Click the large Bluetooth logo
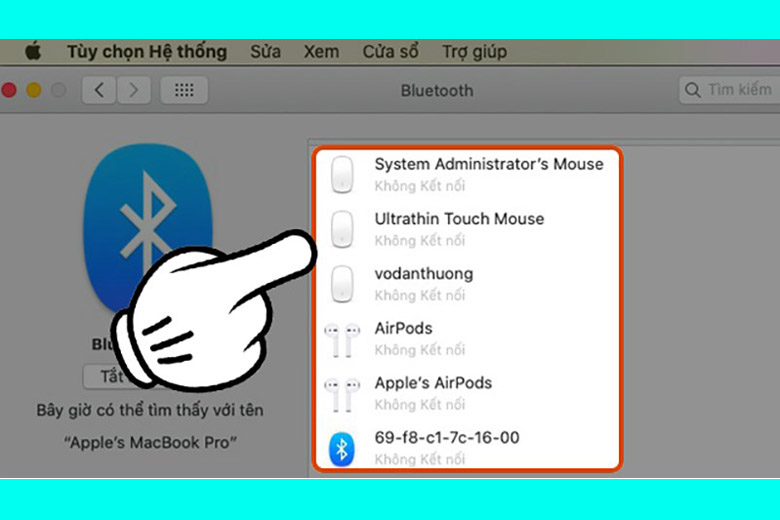The image size is (780, 520). click(x=148, y=229)
